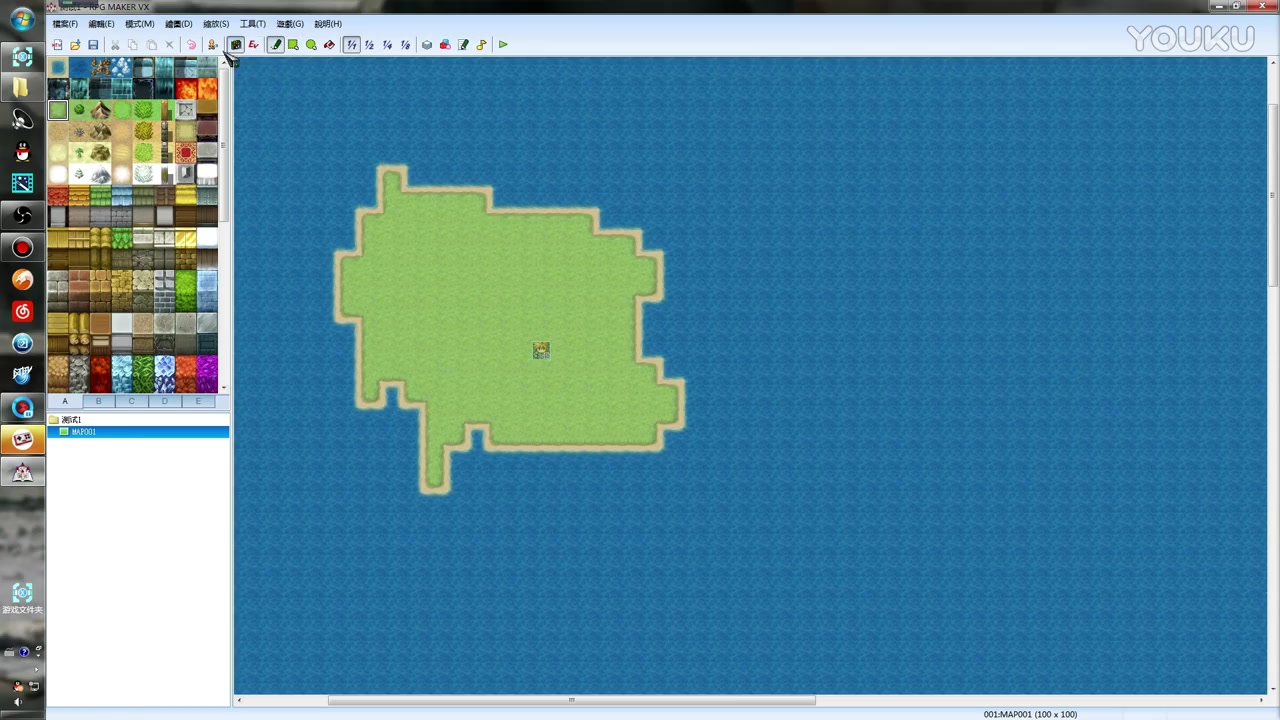The image size is (1280, 720).
Task: Select the Rectangle drawing tool
Action: click(293, 44)
